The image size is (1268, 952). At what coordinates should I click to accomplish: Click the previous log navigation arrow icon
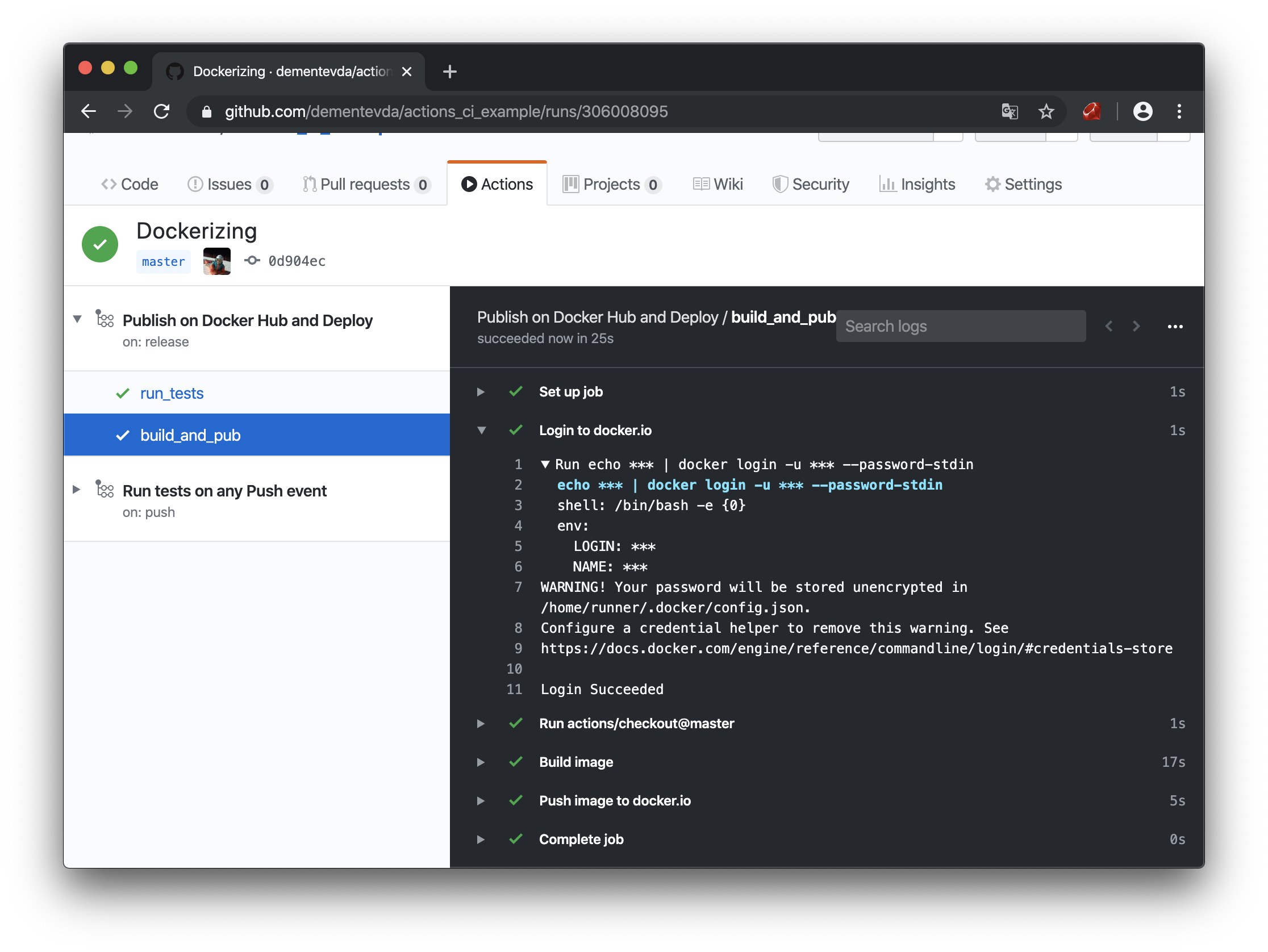pos(1109,326)
